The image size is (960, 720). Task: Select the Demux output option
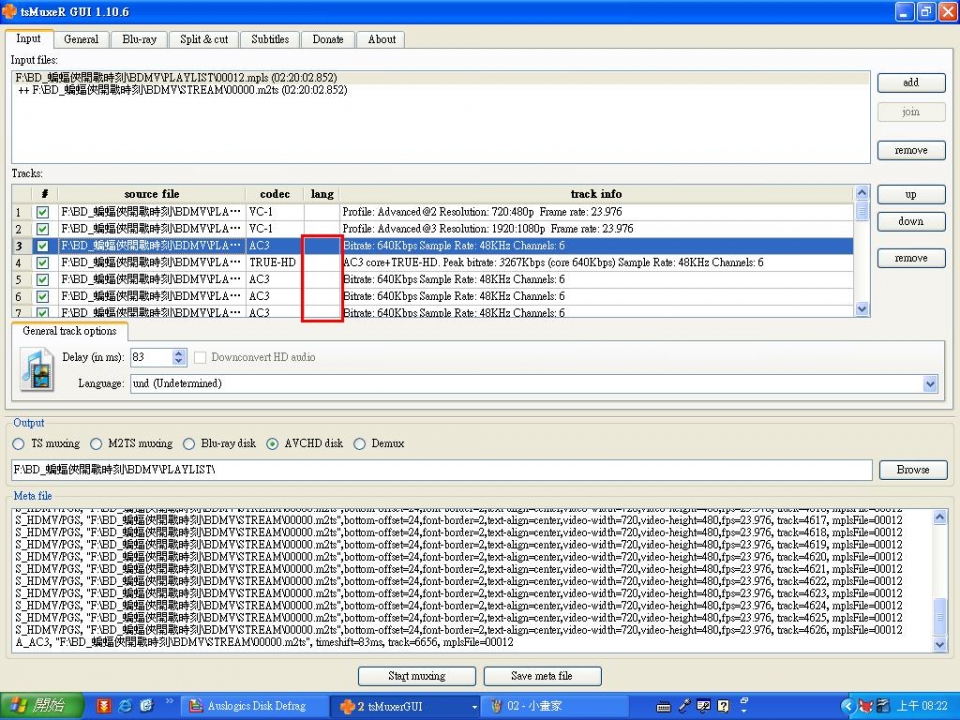(362, 444)
